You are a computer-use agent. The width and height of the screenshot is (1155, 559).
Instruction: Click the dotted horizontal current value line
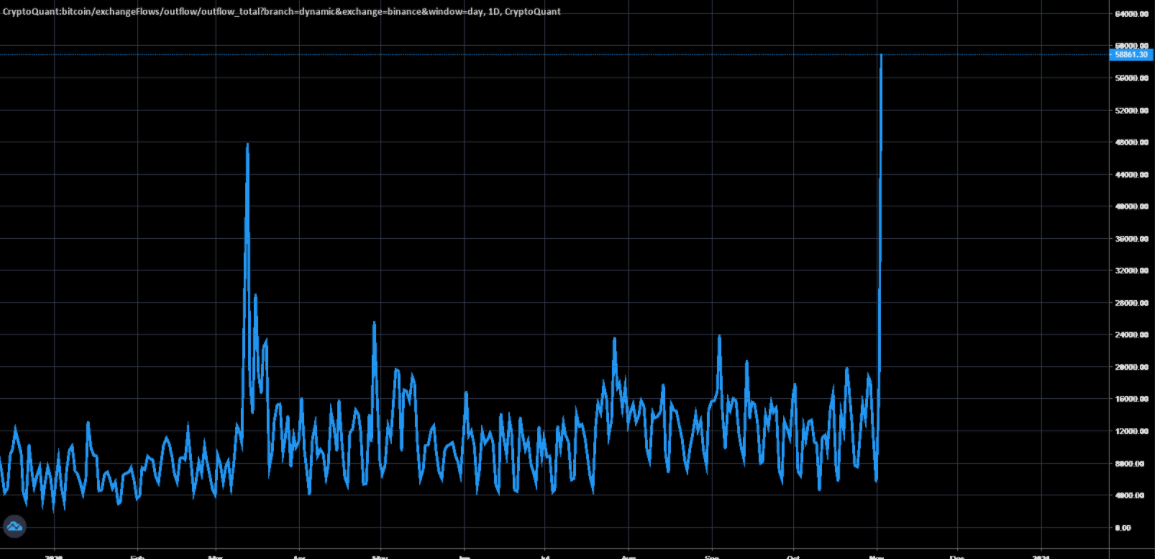500,54
